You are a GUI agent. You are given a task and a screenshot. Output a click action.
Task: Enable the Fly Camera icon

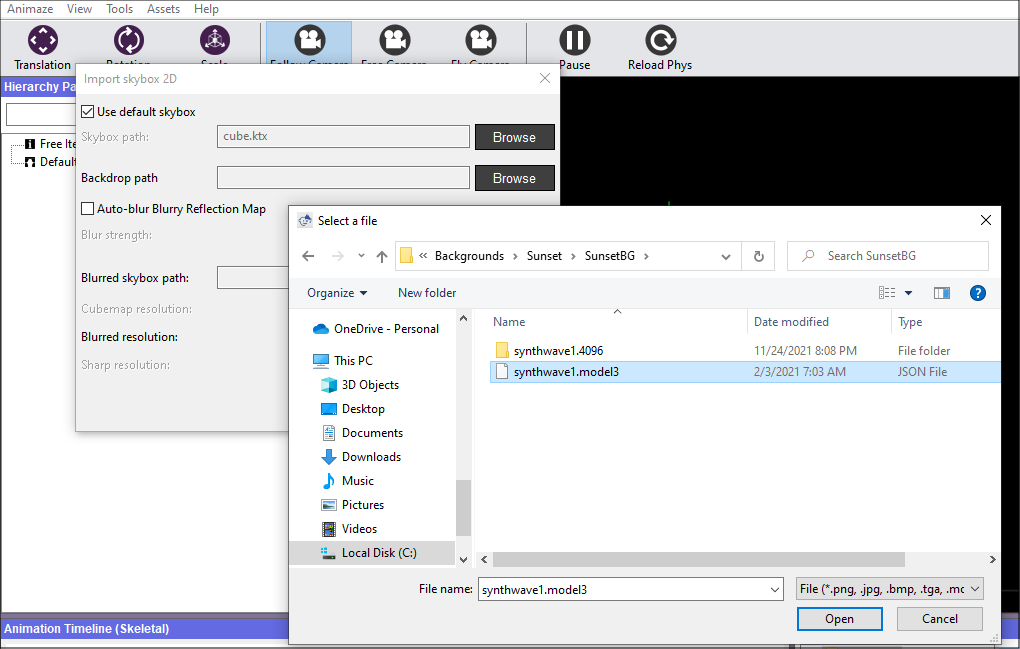tap(481, 41)
